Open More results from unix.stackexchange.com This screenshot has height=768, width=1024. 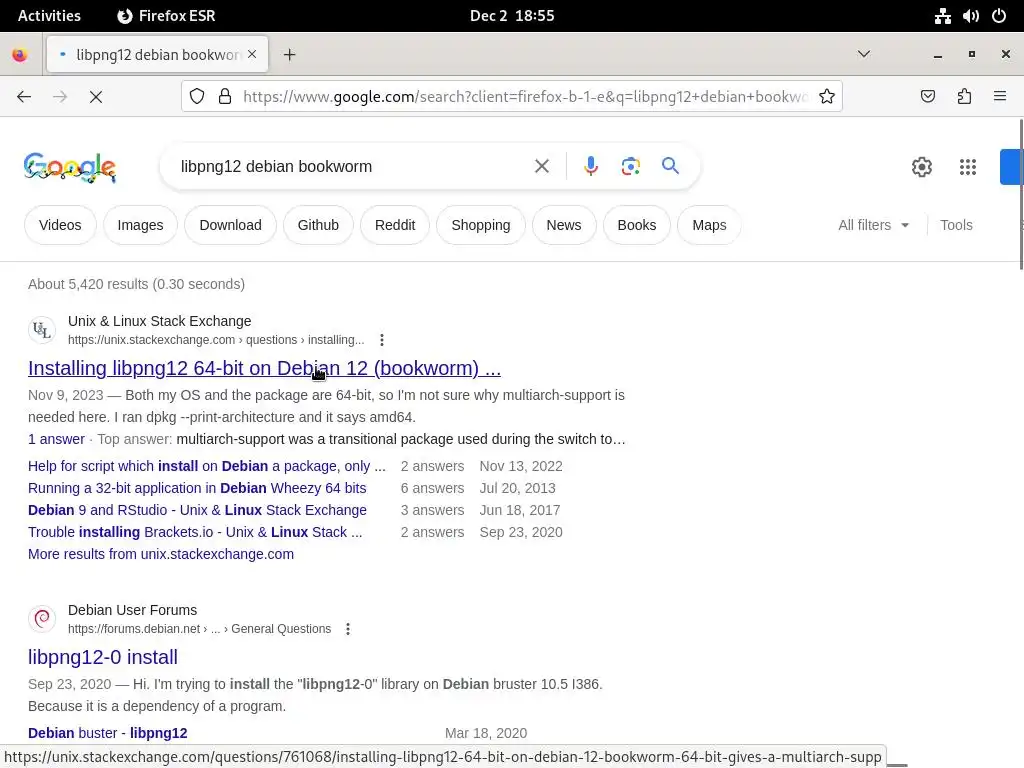coord(161,554)
